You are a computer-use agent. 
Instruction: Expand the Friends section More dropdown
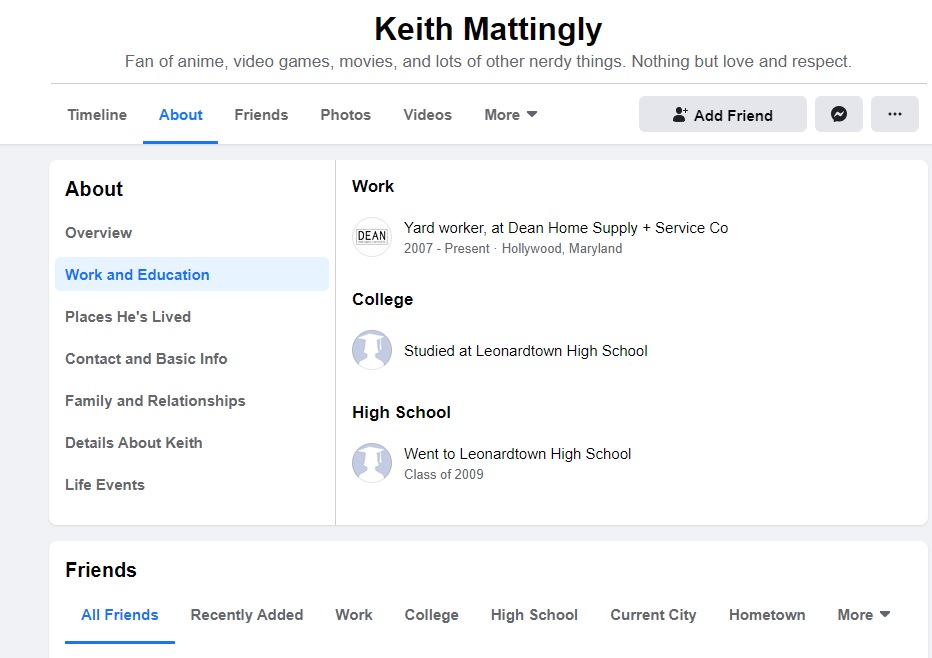[864, 615]
